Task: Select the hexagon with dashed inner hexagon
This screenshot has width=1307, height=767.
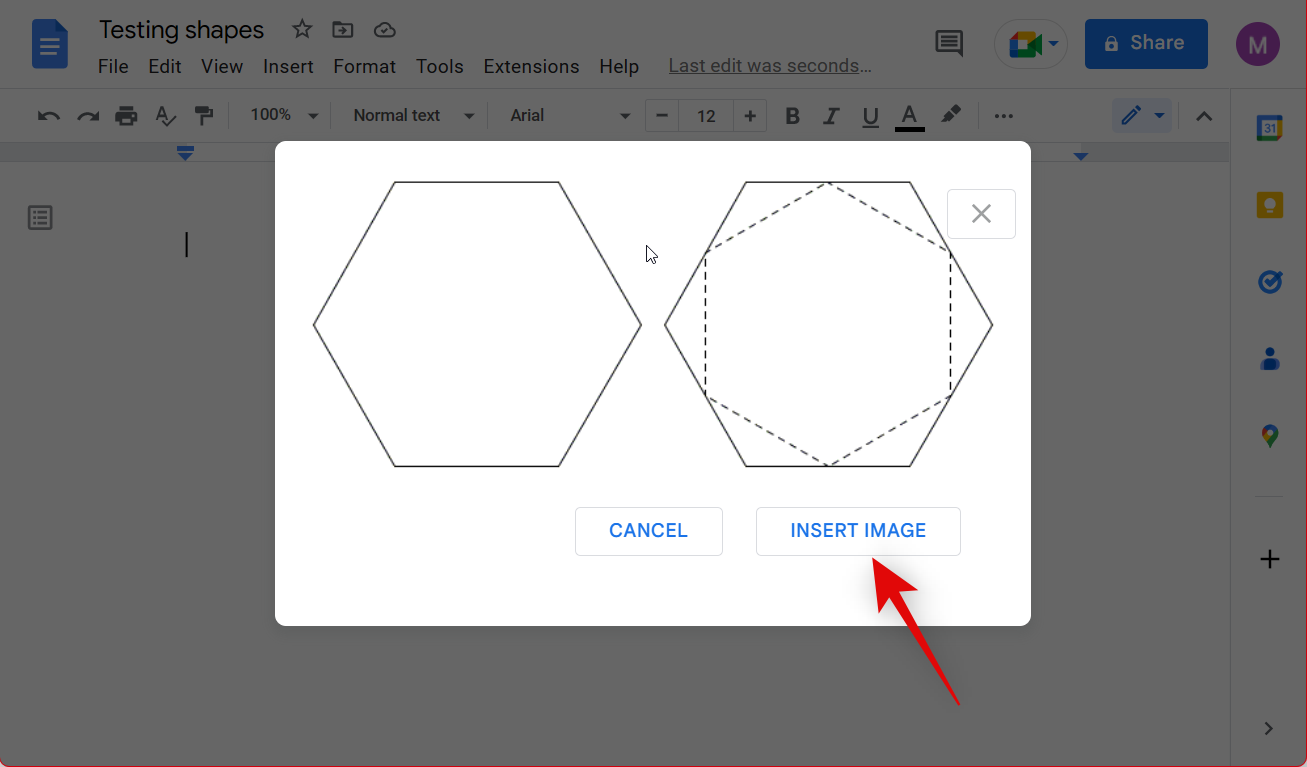Action: 829,324
